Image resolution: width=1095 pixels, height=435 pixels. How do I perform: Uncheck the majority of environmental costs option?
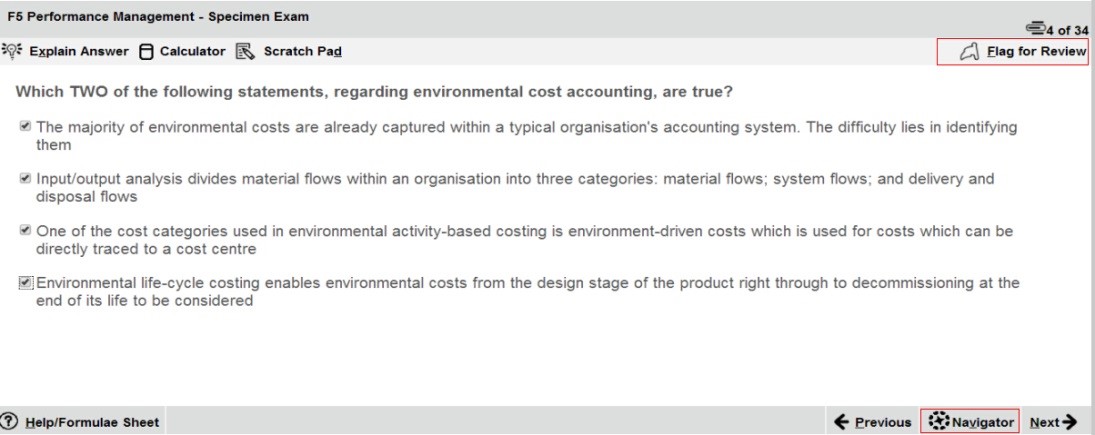tap(25, 126)
